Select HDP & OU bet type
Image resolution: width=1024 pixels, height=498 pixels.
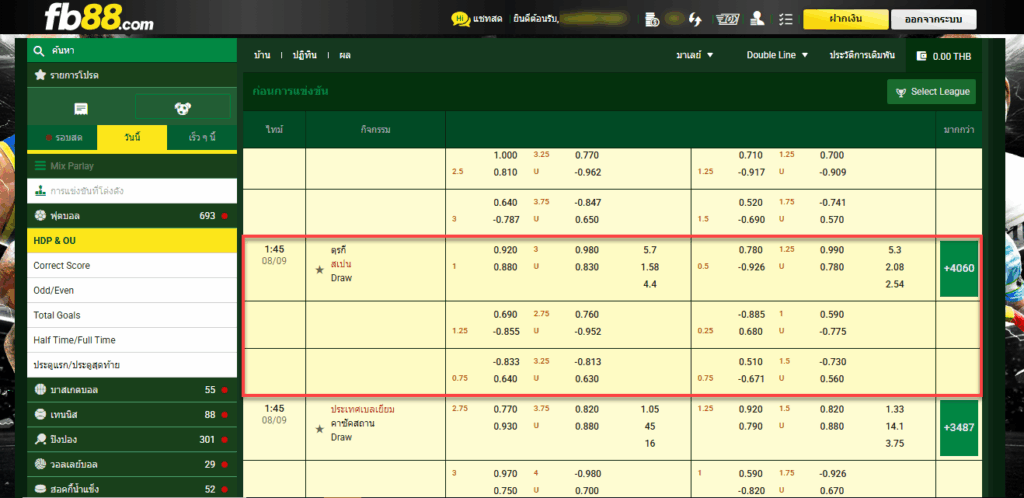[x=132, y=241]
